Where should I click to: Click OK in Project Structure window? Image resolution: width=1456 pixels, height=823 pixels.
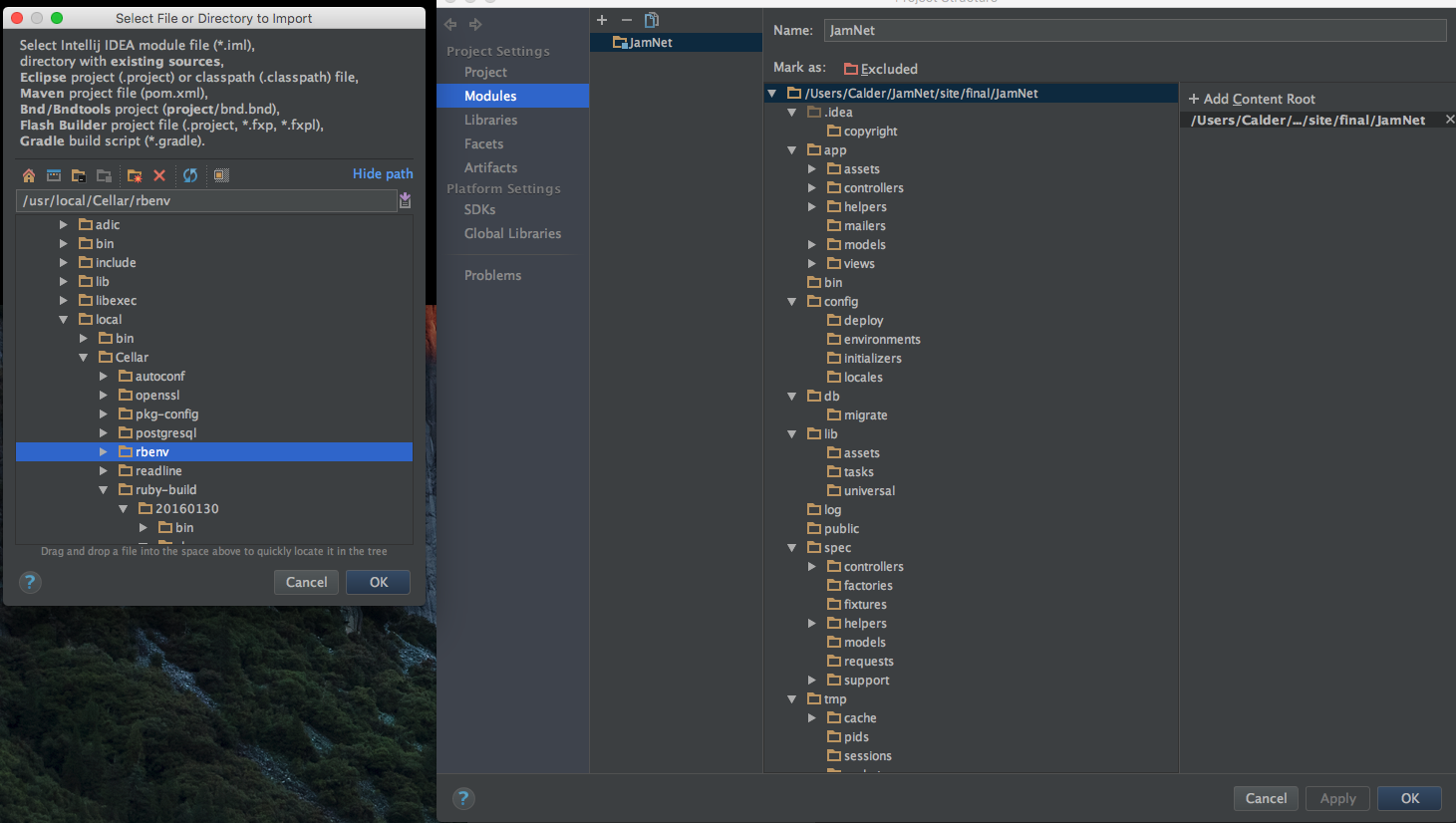click(x=1410, y=798)
